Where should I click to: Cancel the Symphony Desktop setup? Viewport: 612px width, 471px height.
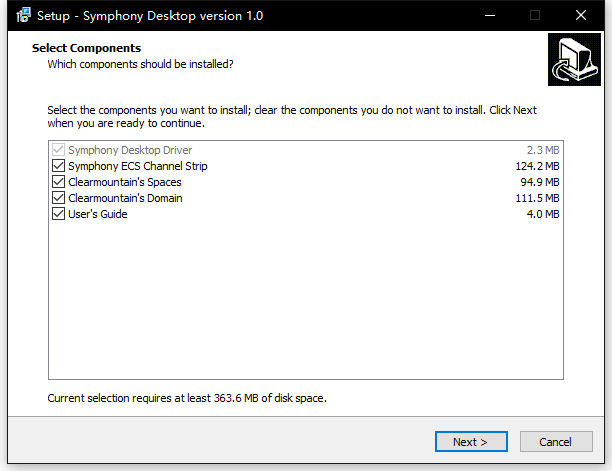click(556, 442)
